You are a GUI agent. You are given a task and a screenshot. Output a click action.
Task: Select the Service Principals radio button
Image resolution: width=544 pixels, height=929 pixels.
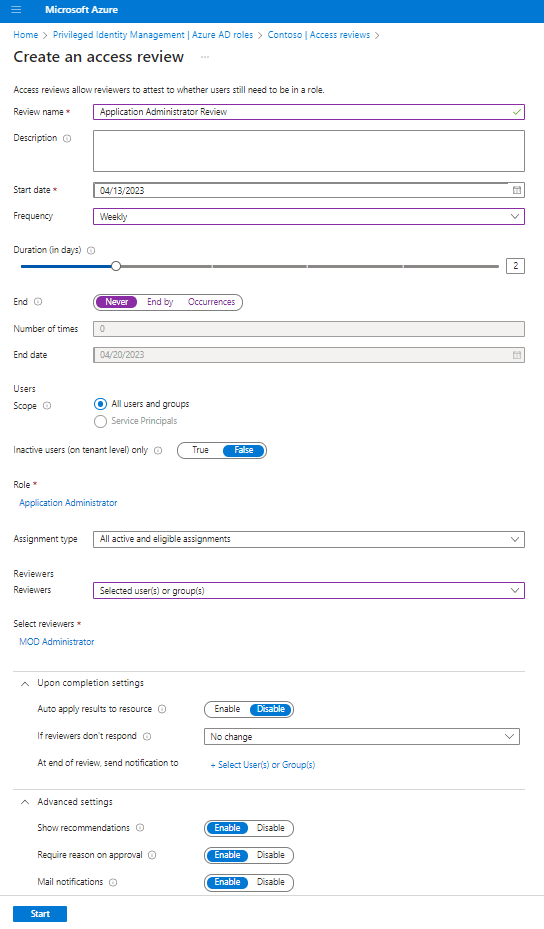tap(101, 421)
